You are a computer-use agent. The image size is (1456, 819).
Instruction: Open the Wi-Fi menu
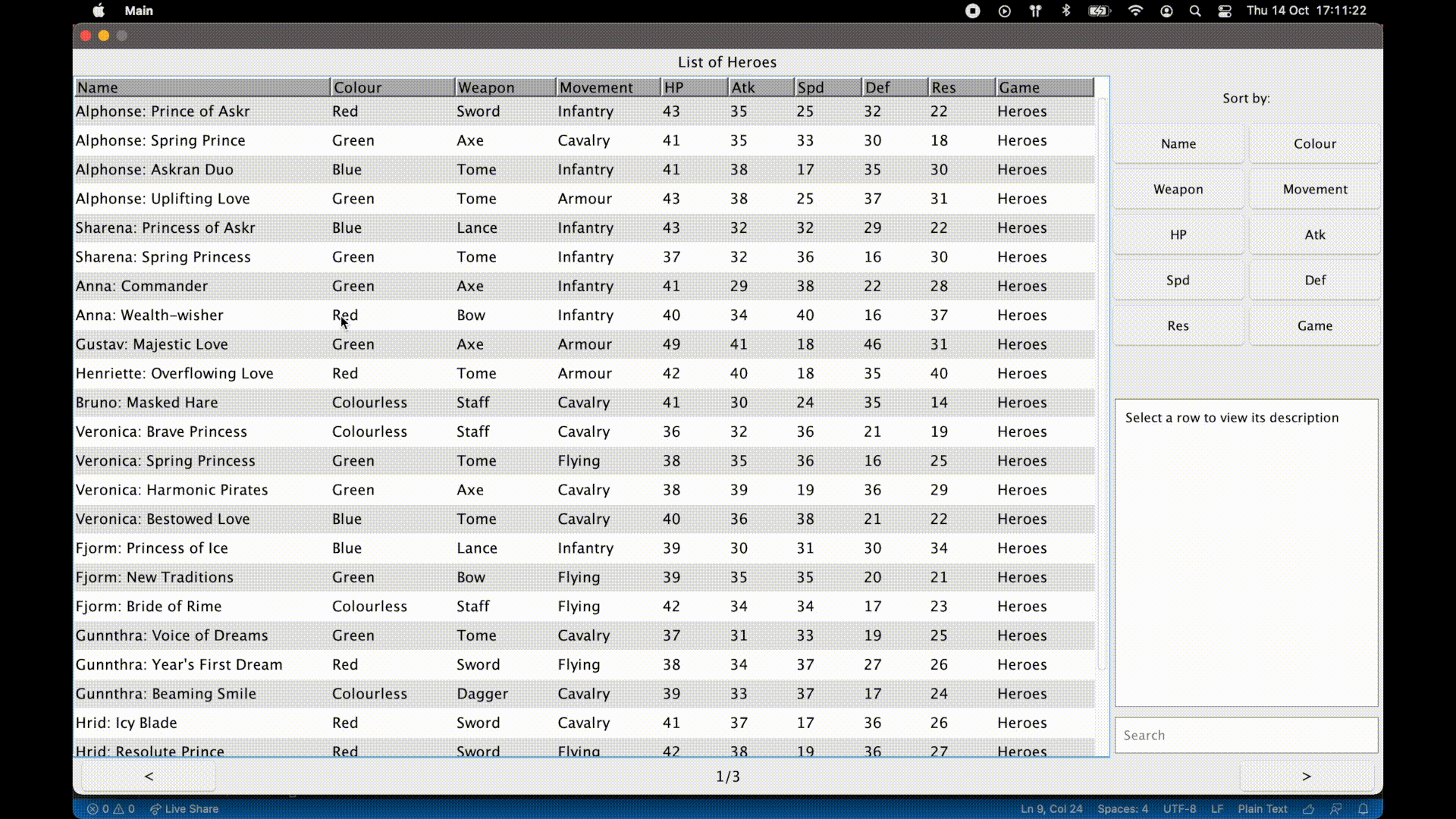tap(1135, 11)
